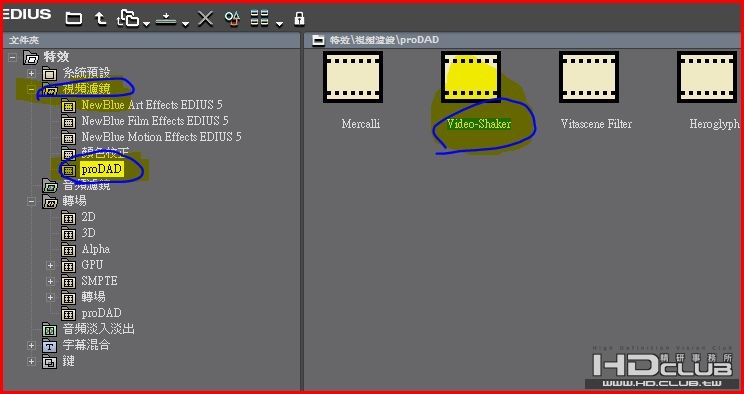Select NewBlue Film Effects EDIUS 5 folder

click(x=155, y=121)
